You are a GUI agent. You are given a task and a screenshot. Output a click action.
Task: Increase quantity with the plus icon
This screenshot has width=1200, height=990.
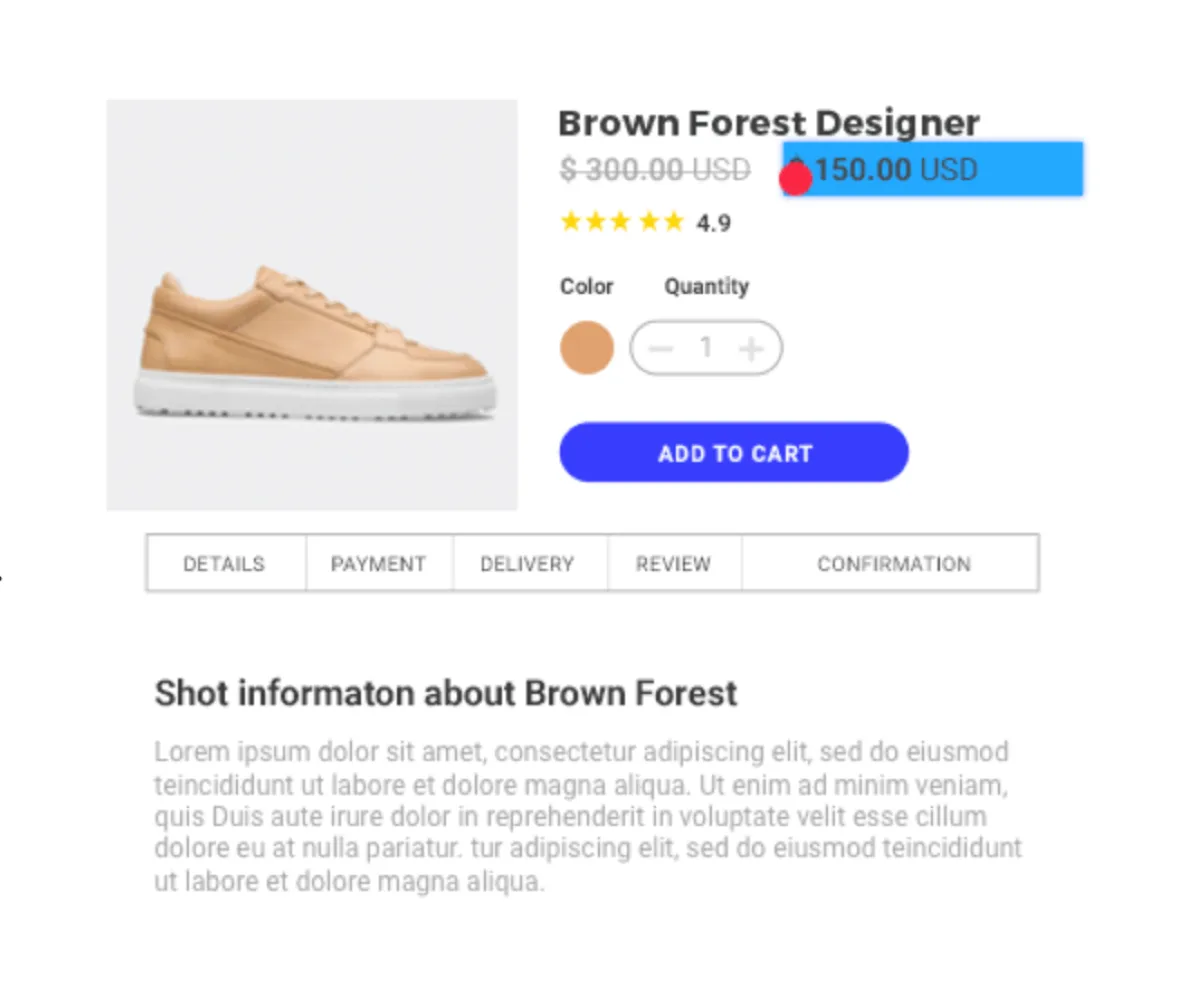coord(751,348)
